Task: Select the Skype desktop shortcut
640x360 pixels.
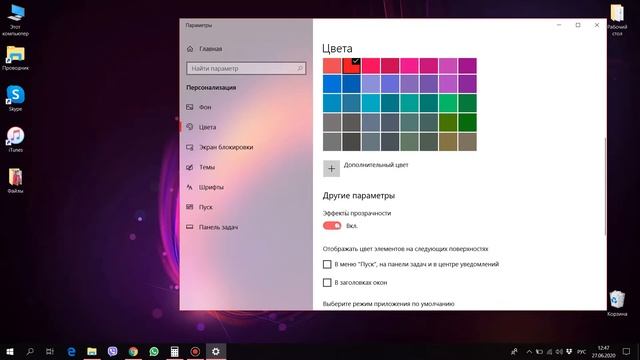Action: (16, 98)
